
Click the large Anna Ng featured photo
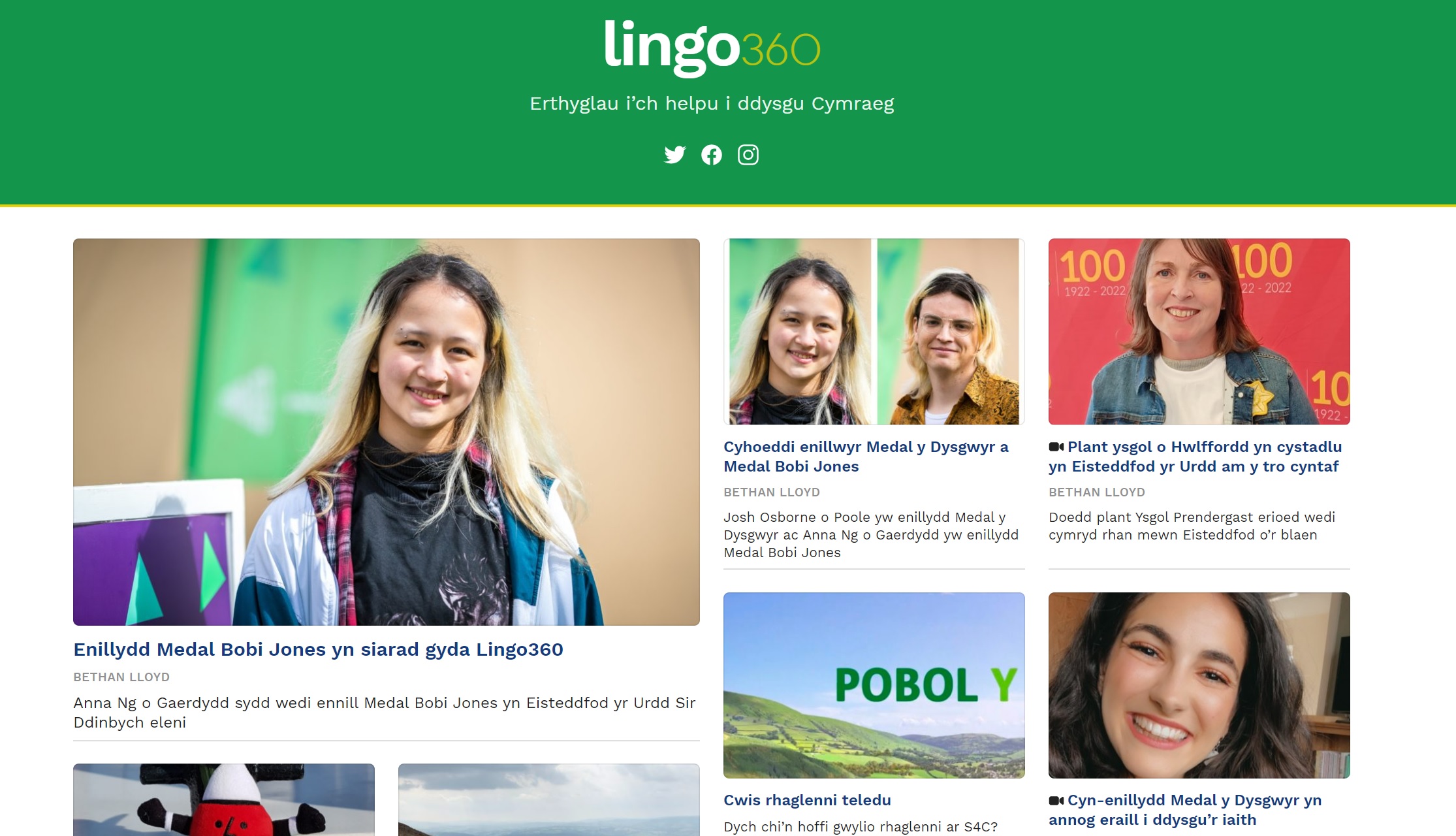[x=387, y=432]
